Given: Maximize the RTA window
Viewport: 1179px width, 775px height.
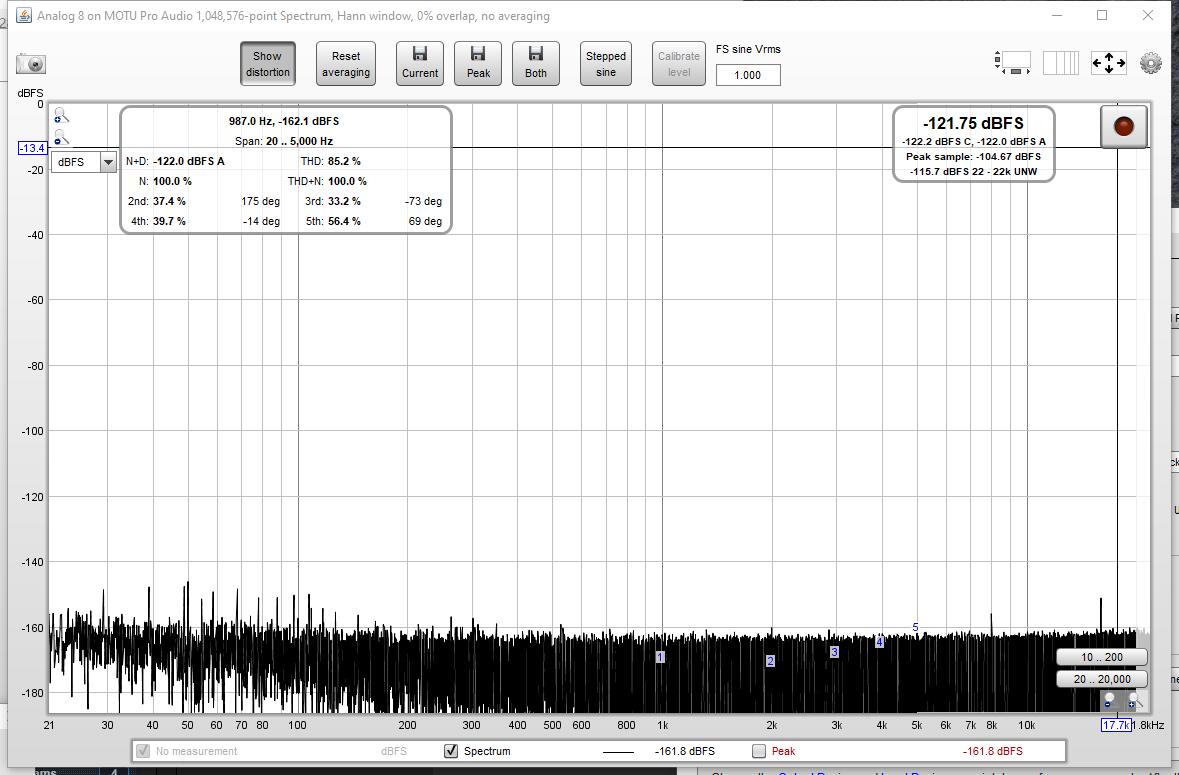Looking at the screenshot, I should (1102, 15).
